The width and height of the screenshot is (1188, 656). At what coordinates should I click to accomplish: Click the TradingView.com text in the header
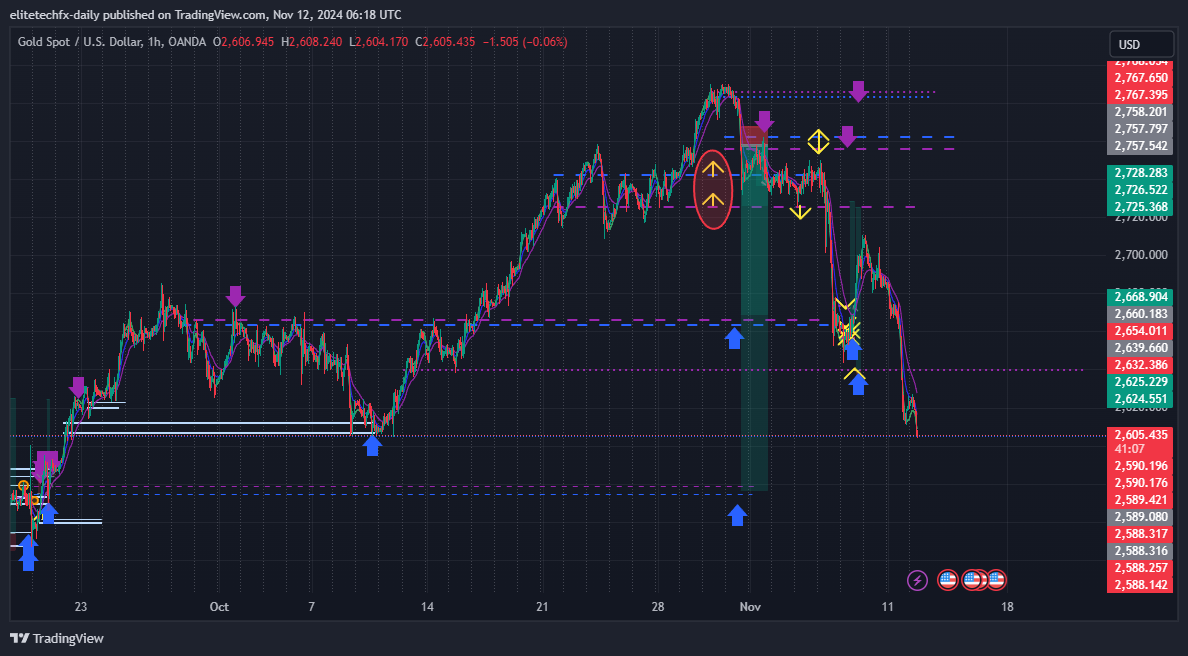pos(220,14)
